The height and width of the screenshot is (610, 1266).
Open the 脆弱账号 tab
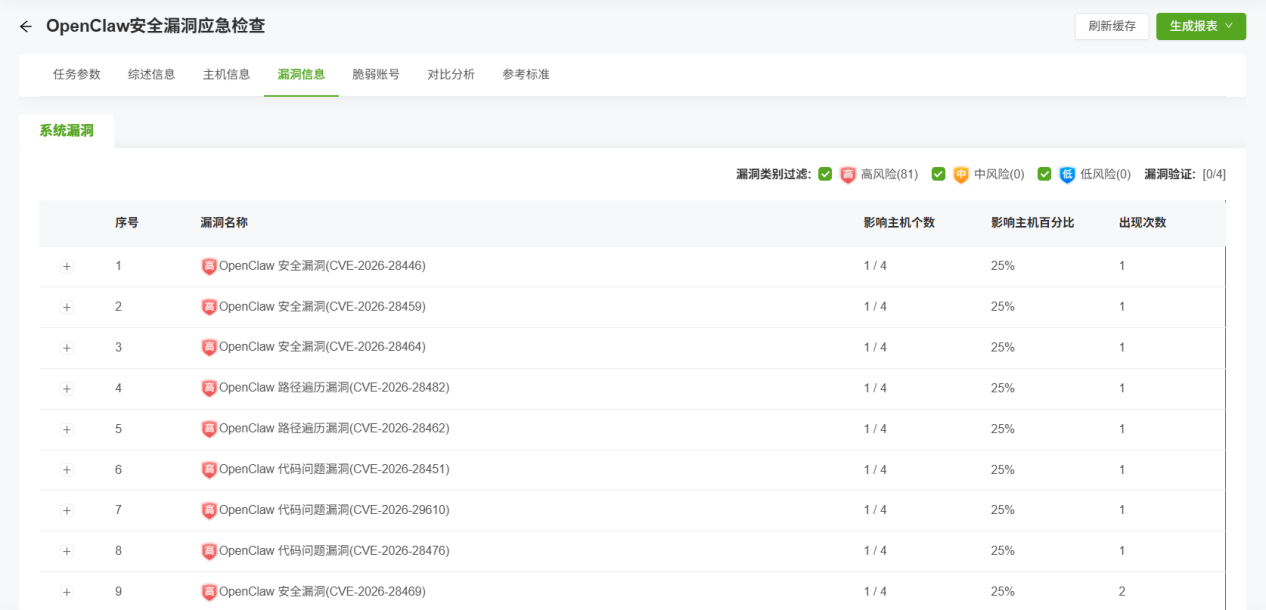[377, 74]
